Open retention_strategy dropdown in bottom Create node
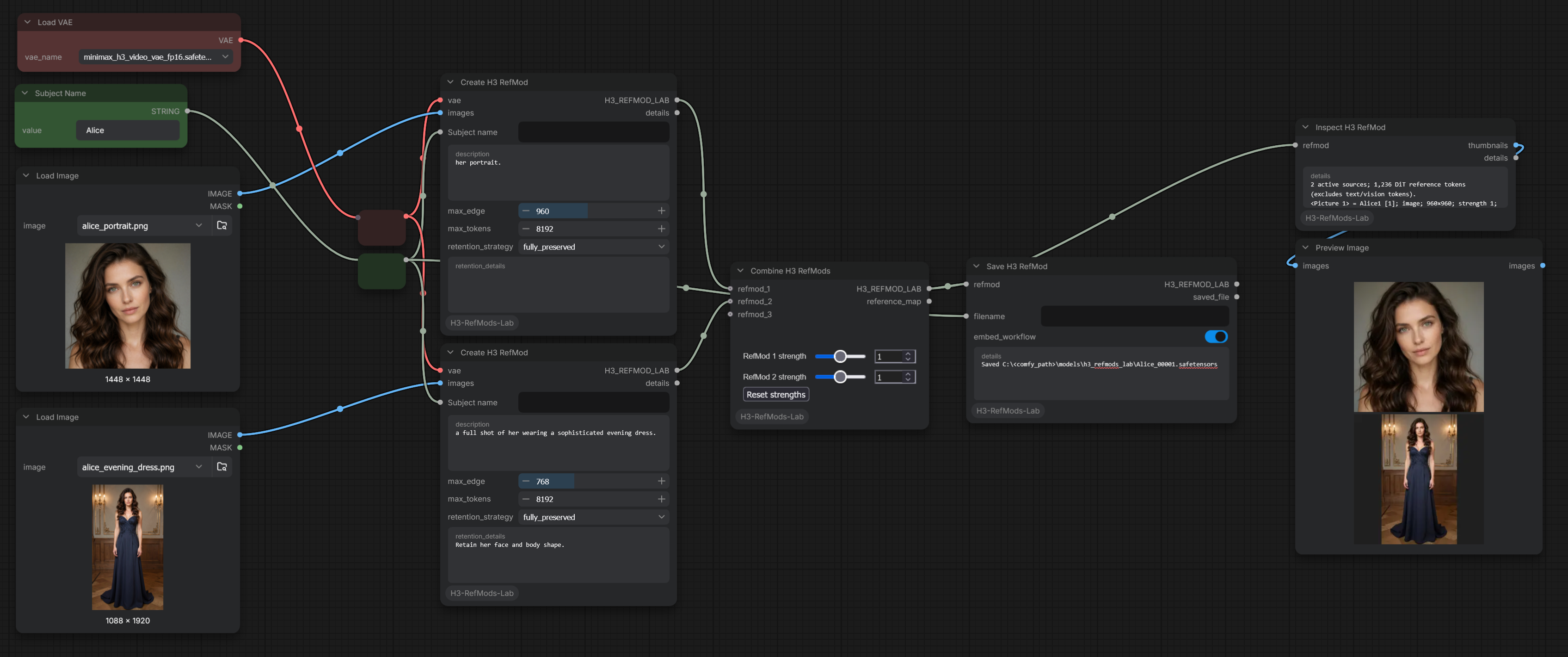 tap(593, 517)
